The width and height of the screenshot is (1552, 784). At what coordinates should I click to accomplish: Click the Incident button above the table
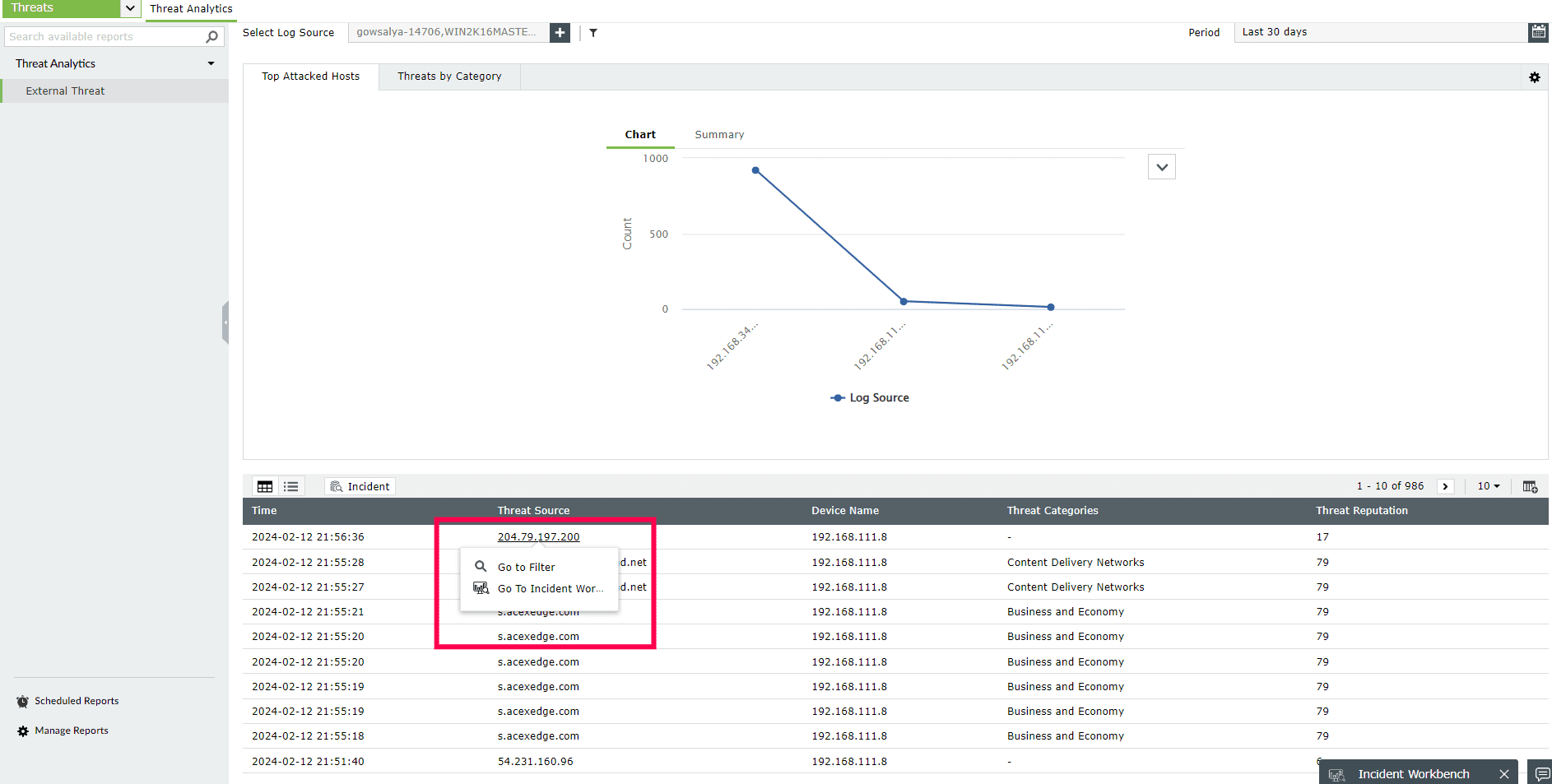point(360,486)
